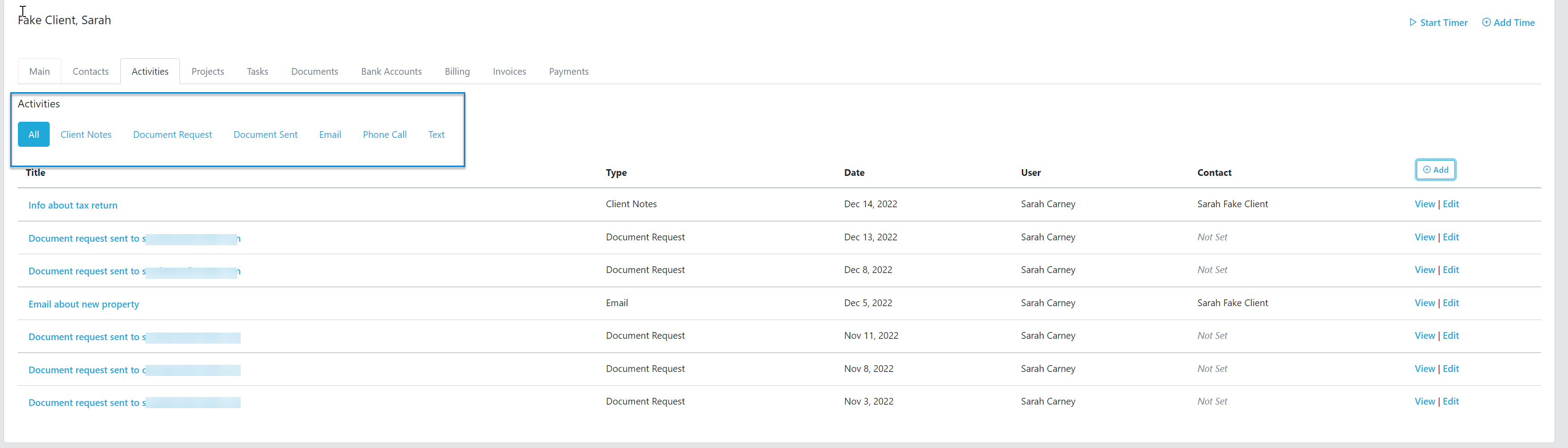Switch to the Projects tab

[x=208, y=71]
